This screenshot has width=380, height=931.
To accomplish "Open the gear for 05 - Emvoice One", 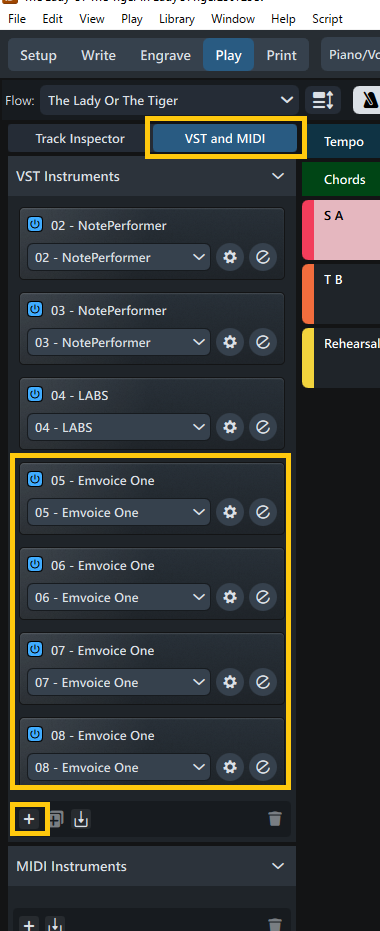I will [x=230, y=512].
